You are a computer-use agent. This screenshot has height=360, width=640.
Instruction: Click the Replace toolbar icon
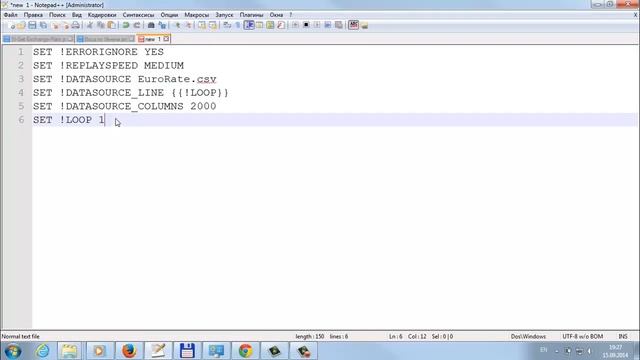click(x=162, y=25)
